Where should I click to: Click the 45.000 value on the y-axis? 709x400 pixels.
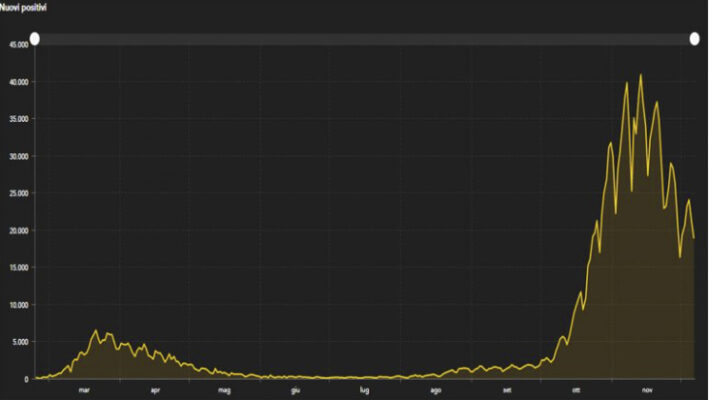[18, 45]
